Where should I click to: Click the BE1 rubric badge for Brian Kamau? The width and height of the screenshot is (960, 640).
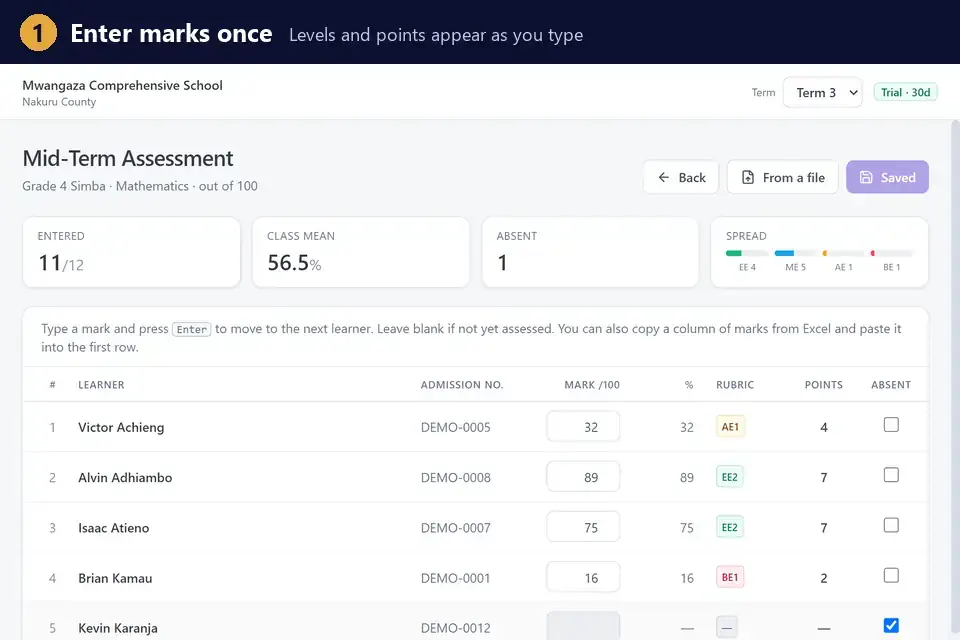(730, 578)
